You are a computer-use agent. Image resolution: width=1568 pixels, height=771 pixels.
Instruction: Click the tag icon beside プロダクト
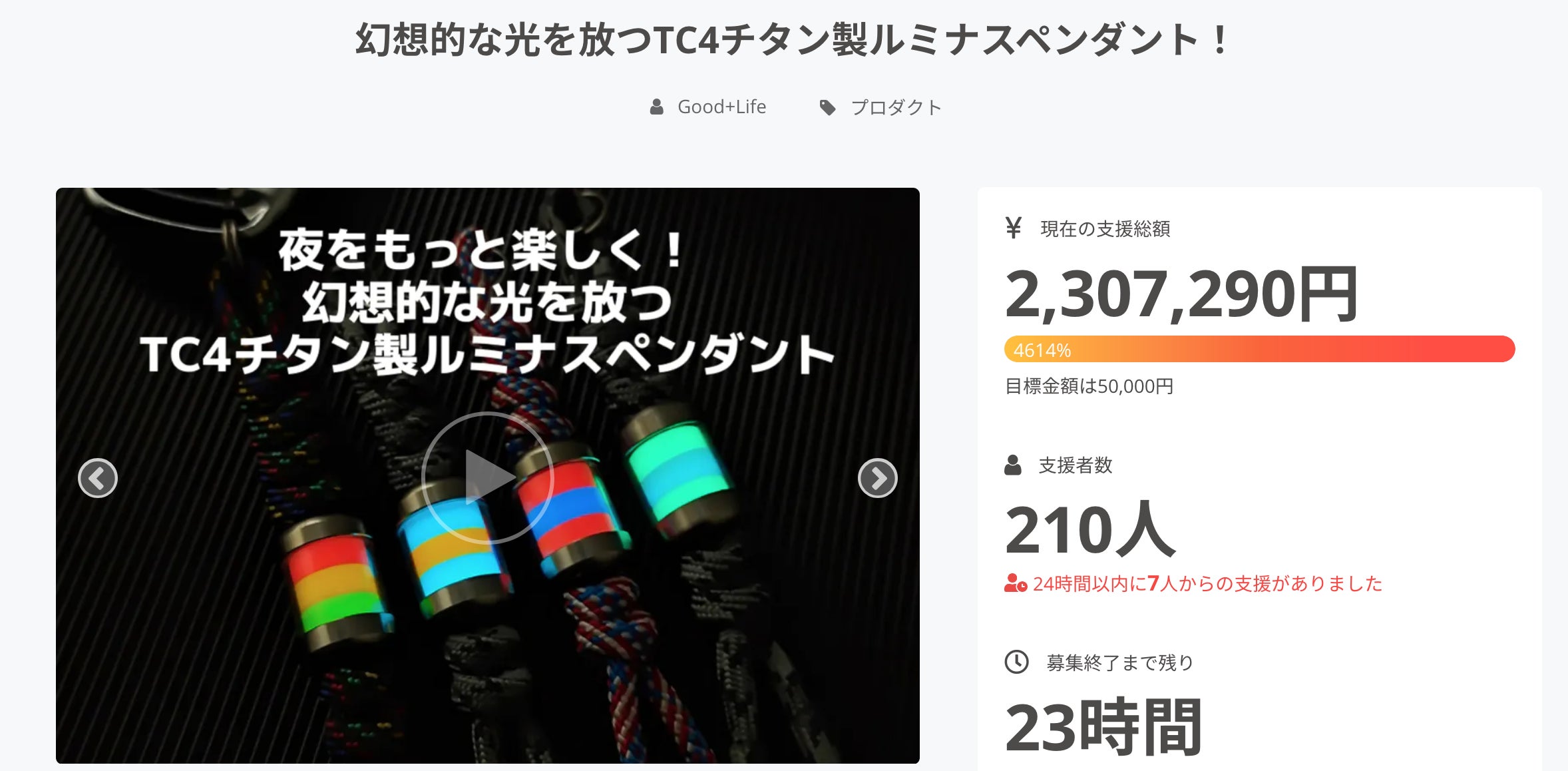[x=827, y=107]
